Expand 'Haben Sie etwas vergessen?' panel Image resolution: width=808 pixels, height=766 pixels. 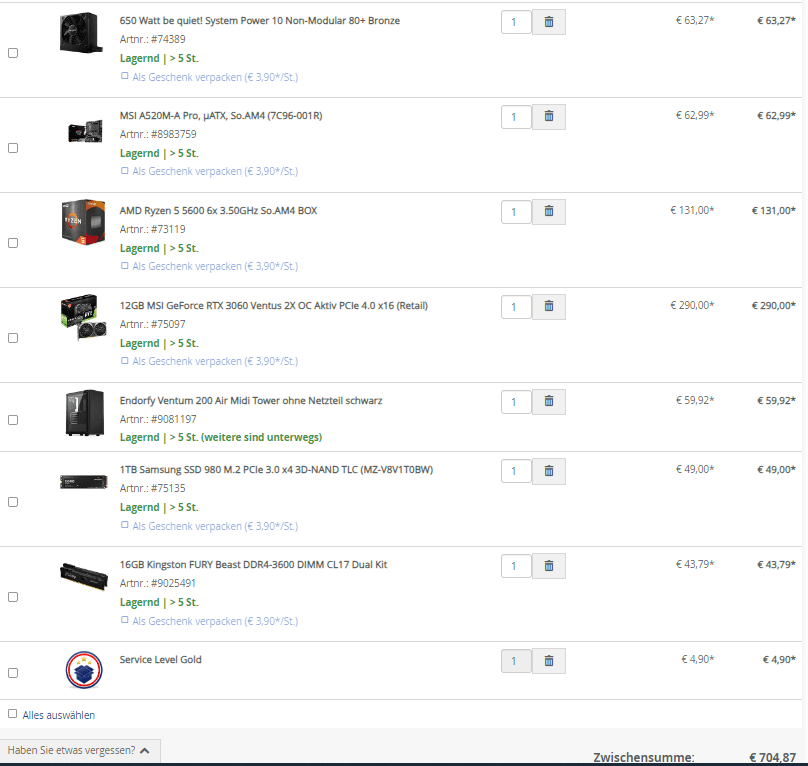tap(79, 751)
